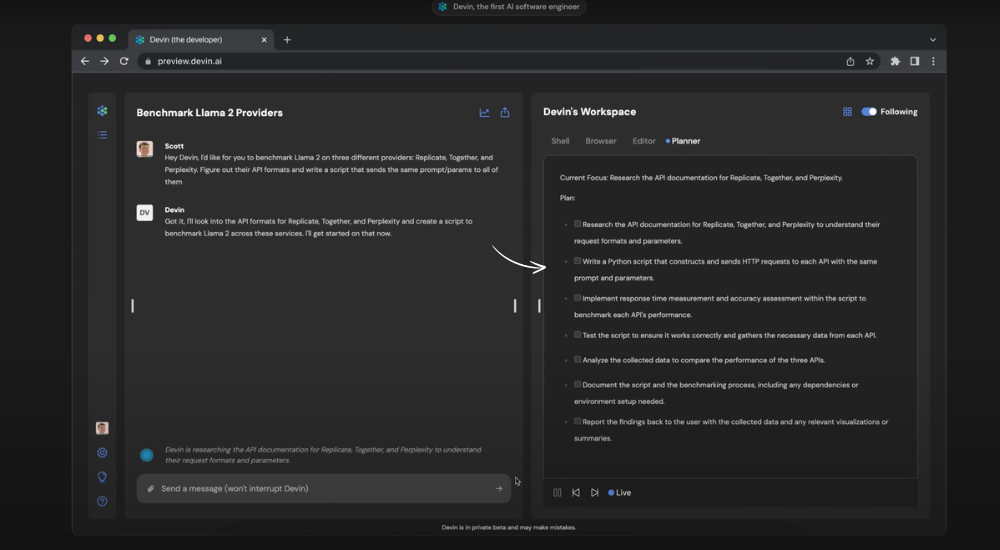Viewport: 1000px width, 550px height.
Task: Select the Devin (the developer) browser tab
Action: (201, 40)
